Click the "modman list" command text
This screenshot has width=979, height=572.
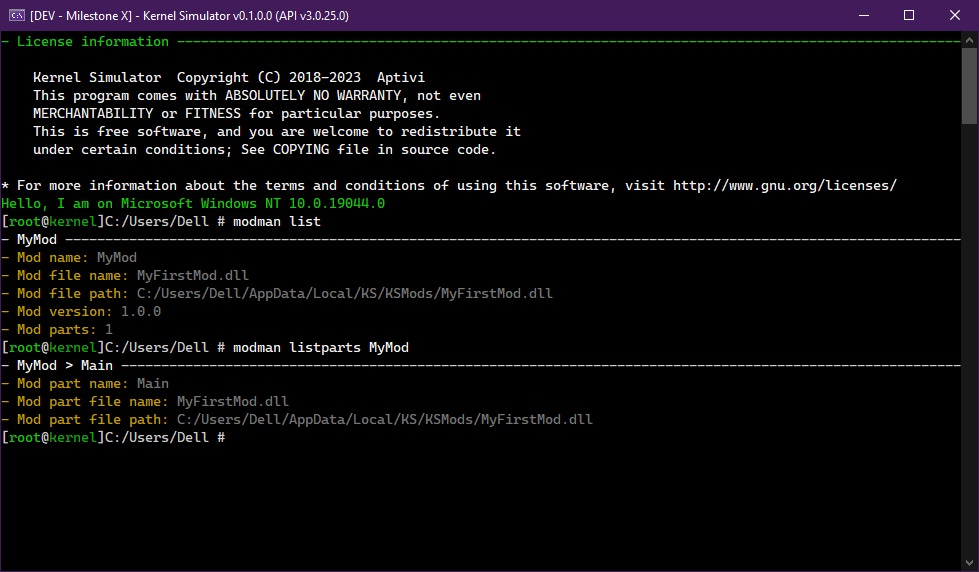277,222
